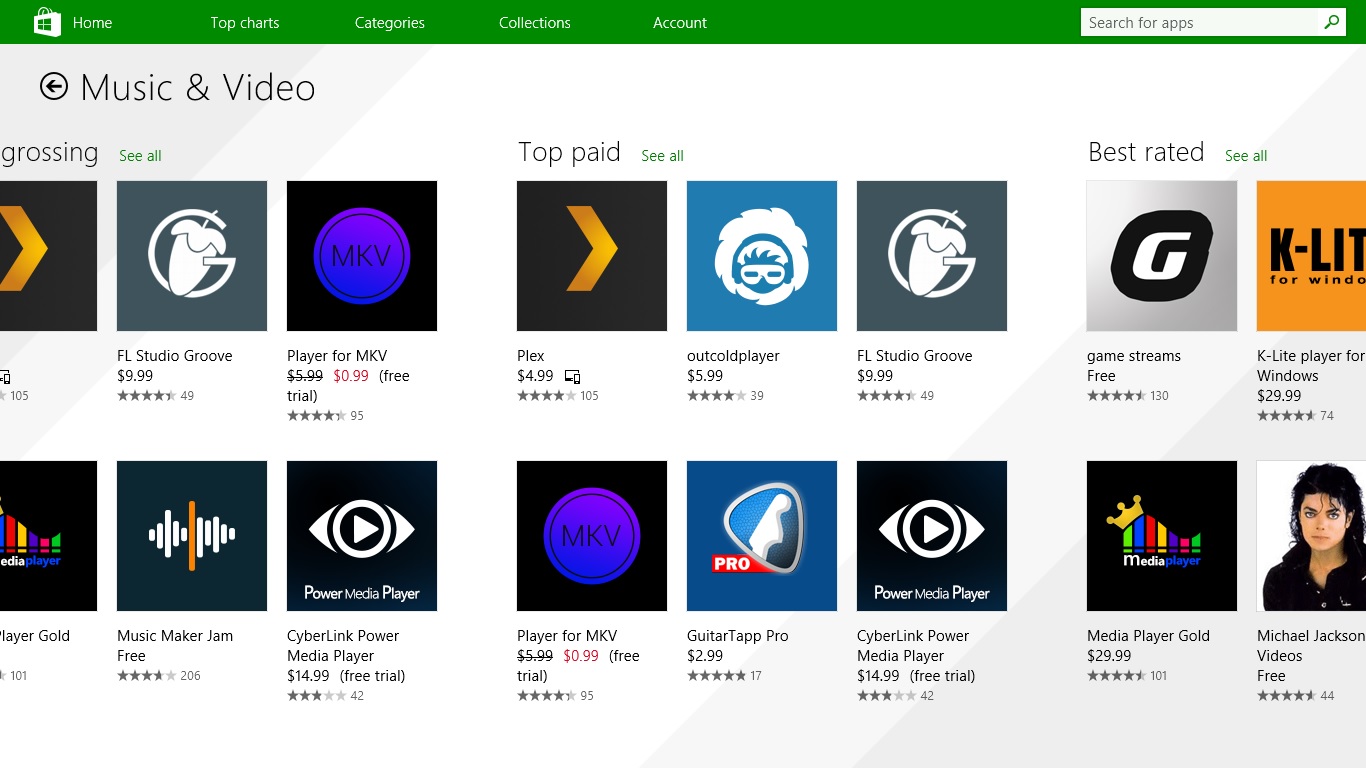Open FL Studio Groove icon in Top paid
The width and height of the screenshot is (1366, 768).
932,256
